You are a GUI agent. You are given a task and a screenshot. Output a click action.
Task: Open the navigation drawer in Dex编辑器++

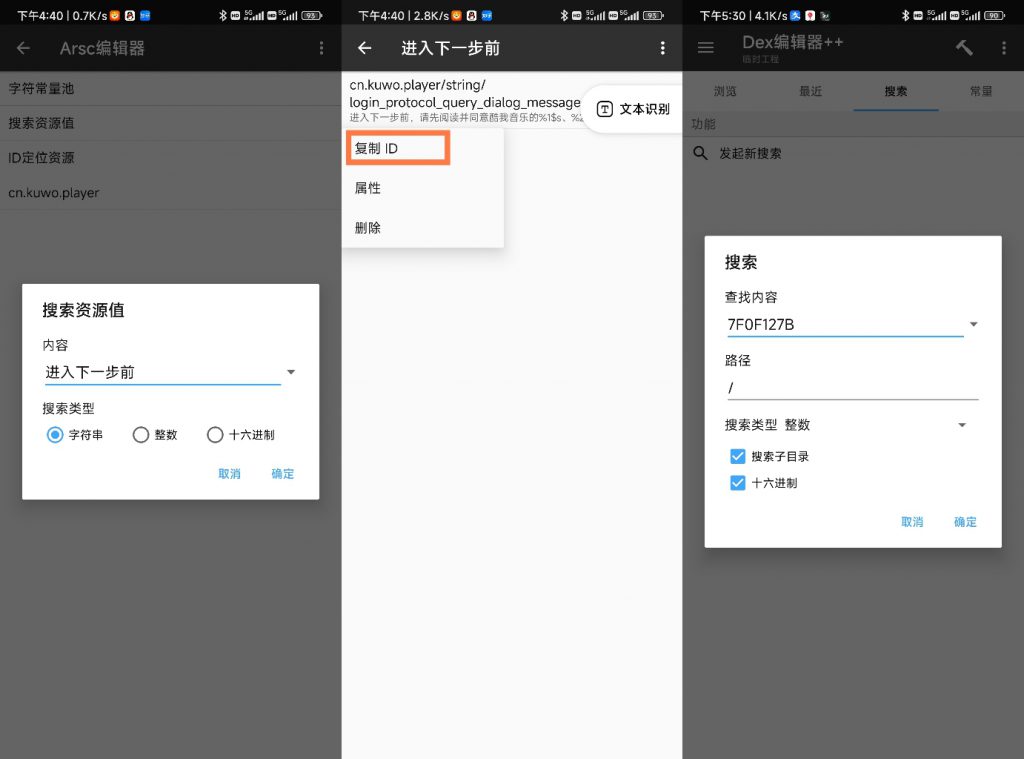[x=705, y=47]
